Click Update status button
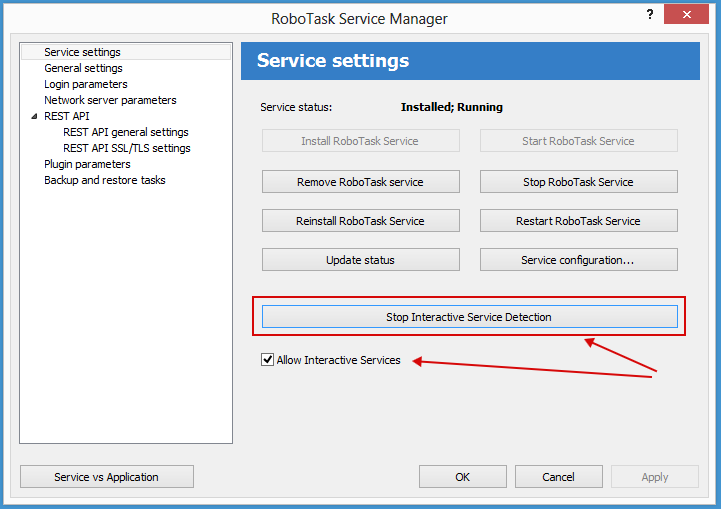The image size is (721, 509). click(360, 260)
